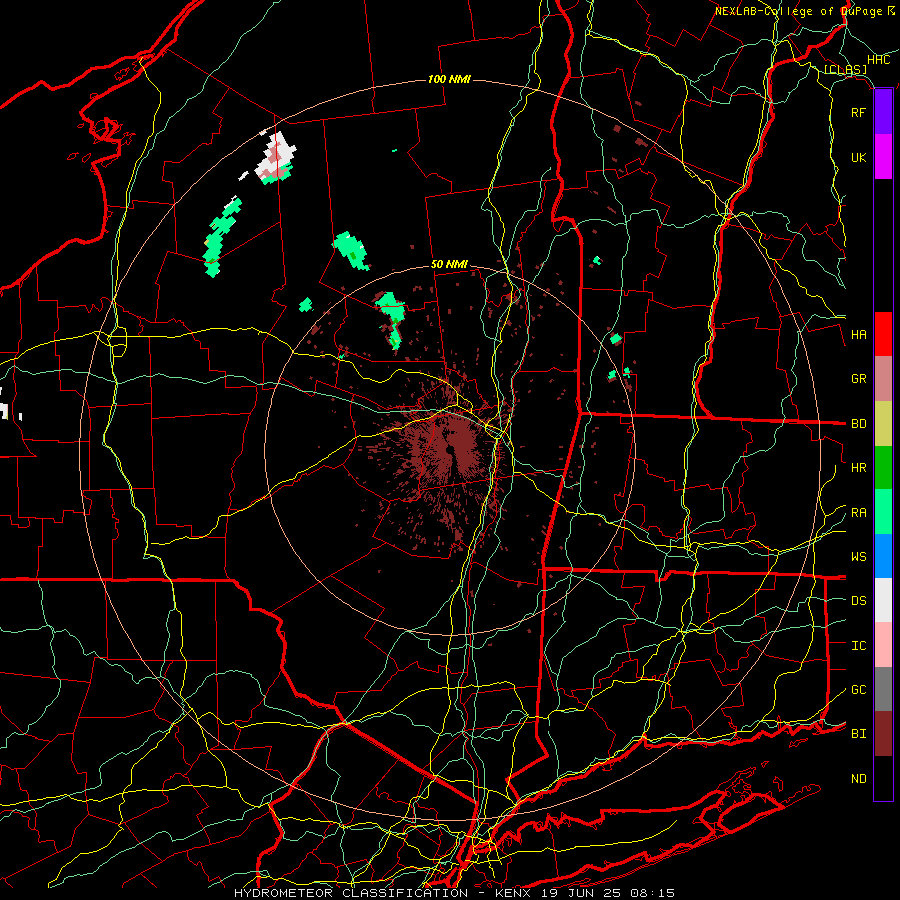The height and width of the screenshot is (900, 900).
Task: Click the 'RA' legend label
Action: 858,513
